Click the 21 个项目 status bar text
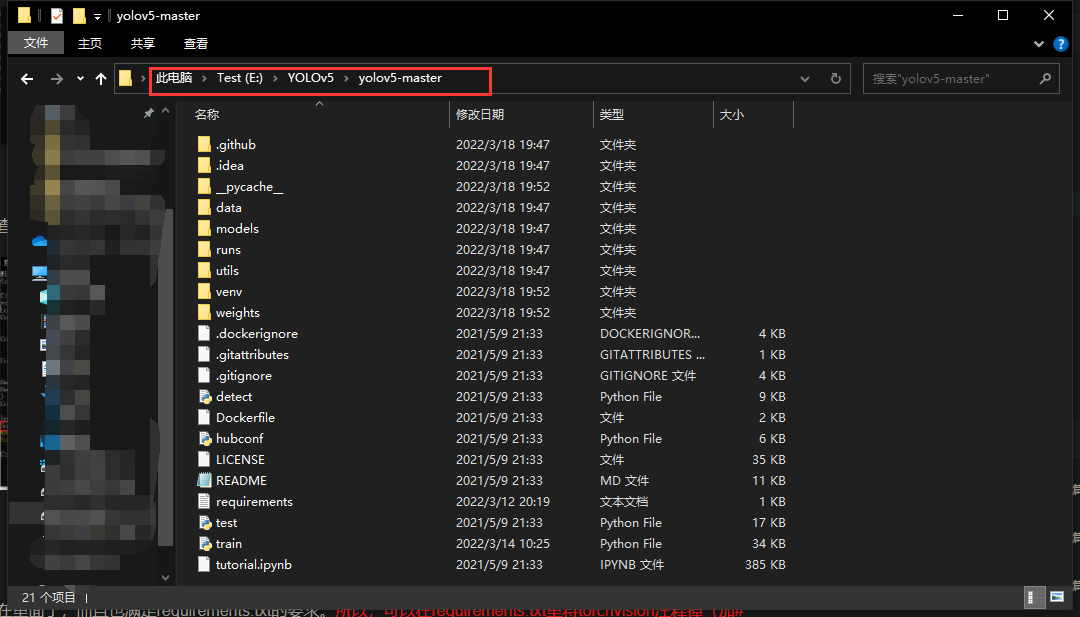 (x=48, y=597)
